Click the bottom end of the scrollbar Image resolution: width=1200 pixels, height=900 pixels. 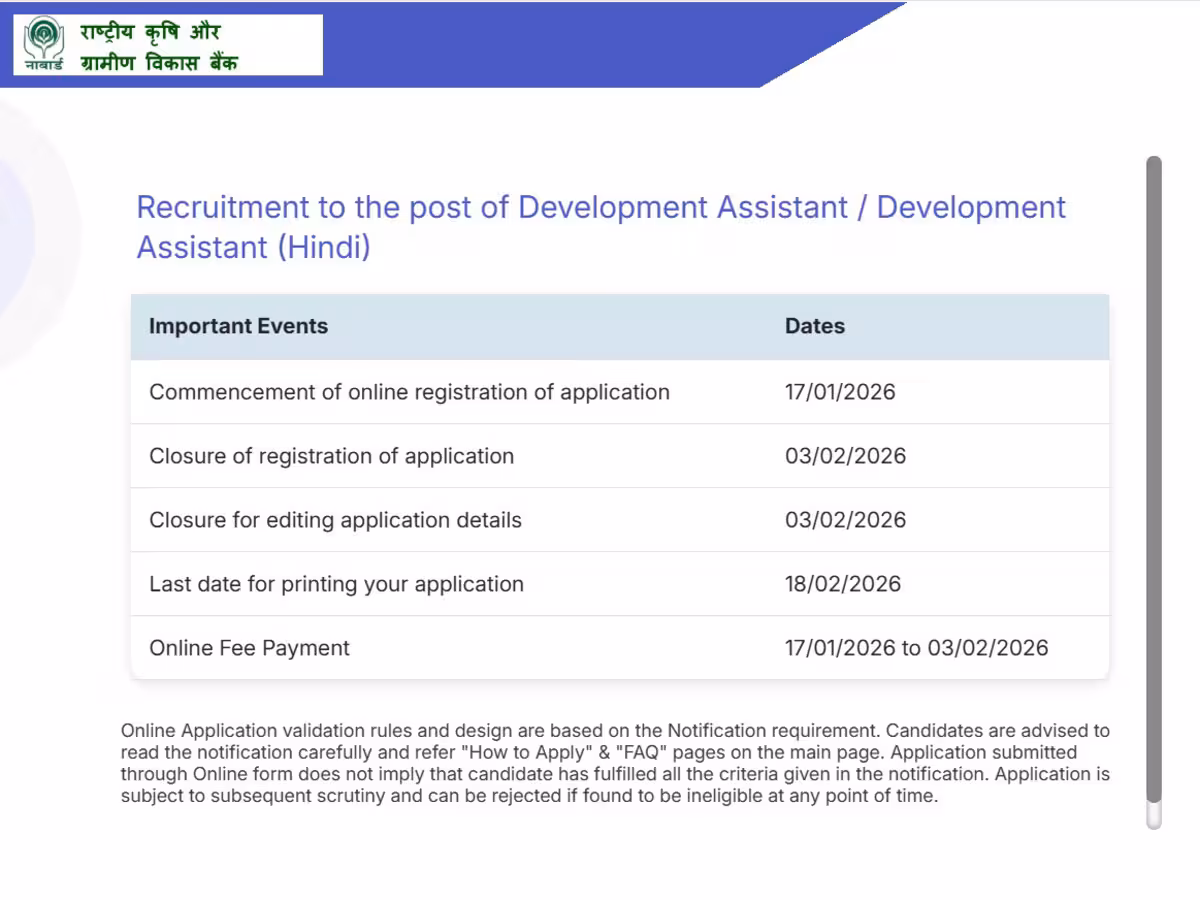point(1154,818)
